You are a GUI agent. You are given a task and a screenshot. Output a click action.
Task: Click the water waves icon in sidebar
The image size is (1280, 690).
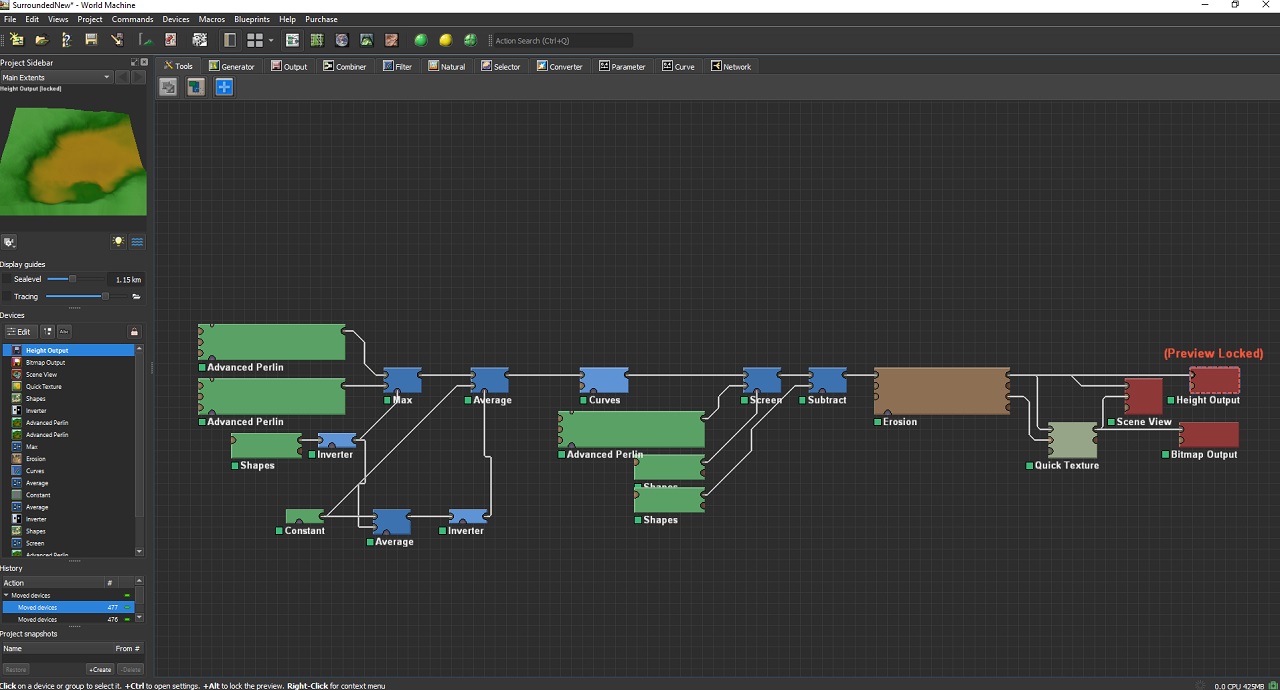137,242
